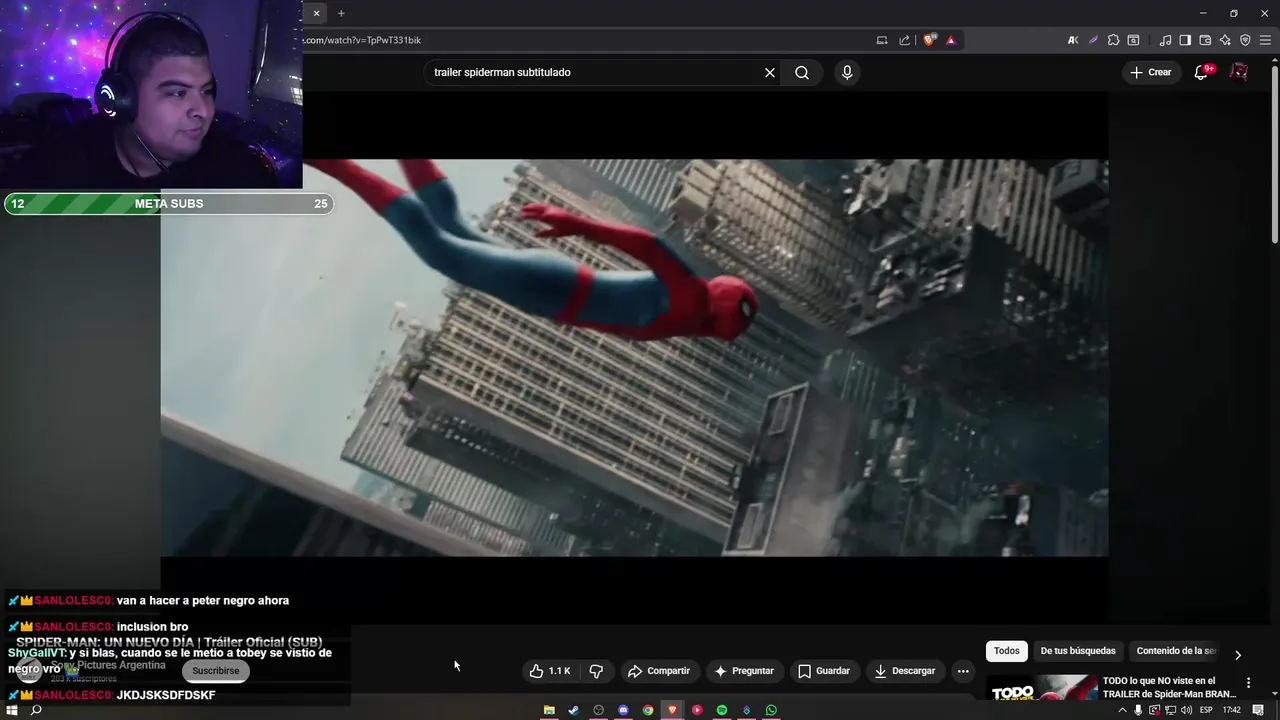Screen dimensions: 1280x720
Task: Save the video with Guardar button
Action: pyautogui.click(x=823, y=671)
